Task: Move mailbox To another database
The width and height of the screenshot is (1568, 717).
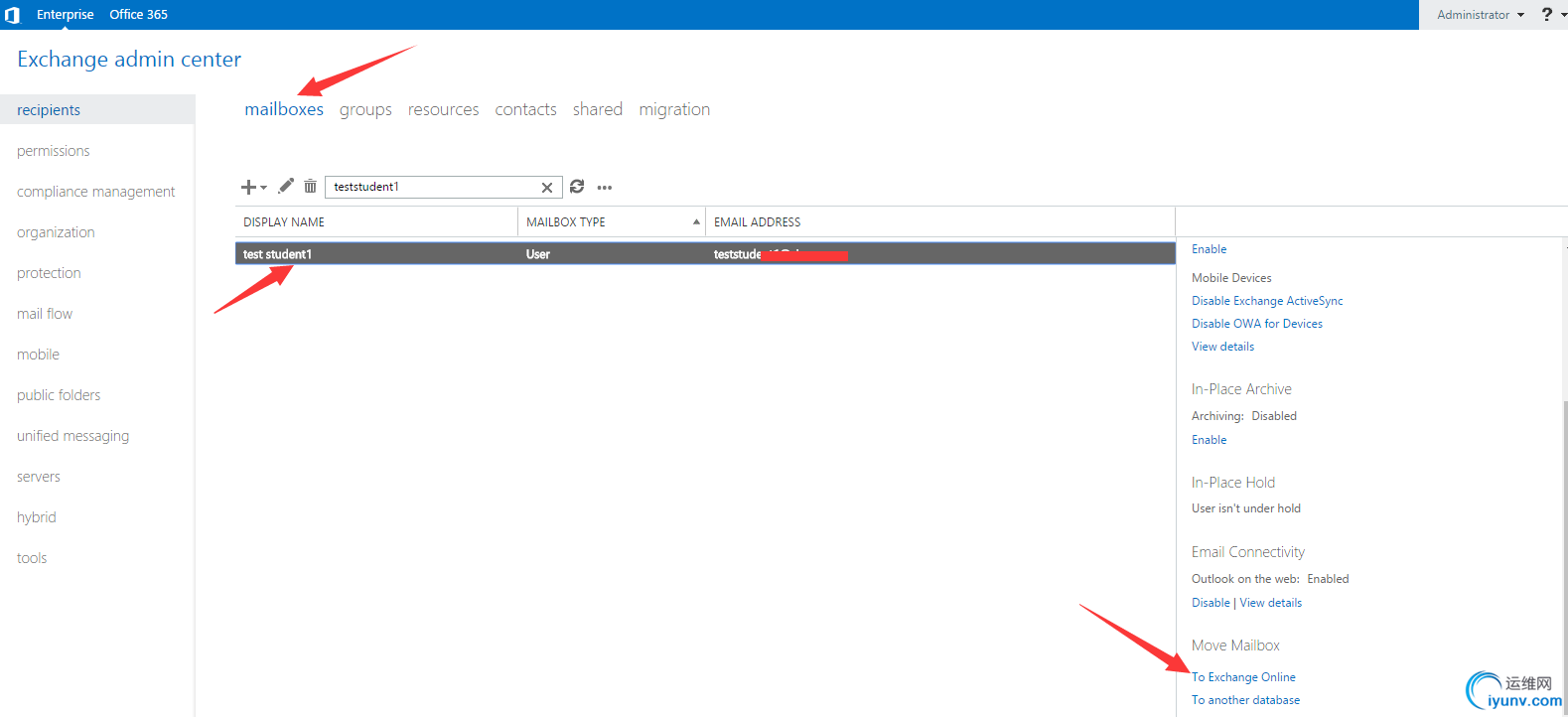Action: pyautogui.click(x=1246, y=700)
